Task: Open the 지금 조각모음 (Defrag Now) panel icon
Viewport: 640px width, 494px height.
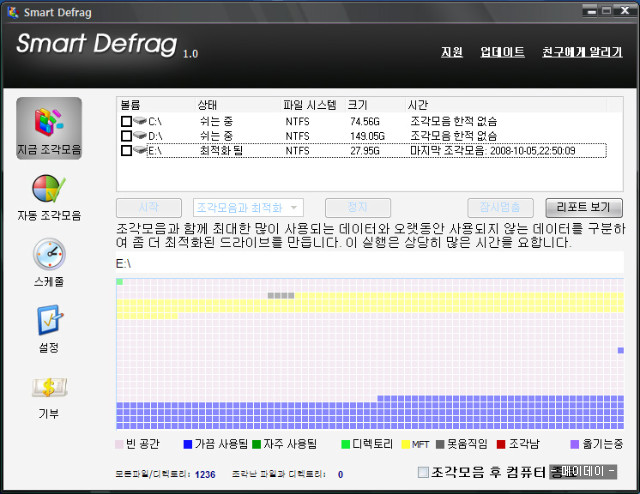Action: click(x=49, y=128)
